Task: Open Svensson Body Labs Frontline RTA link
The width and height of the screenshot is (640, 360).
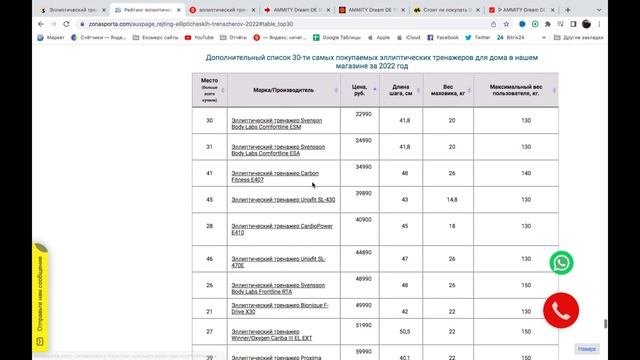Action: point(278,289)
